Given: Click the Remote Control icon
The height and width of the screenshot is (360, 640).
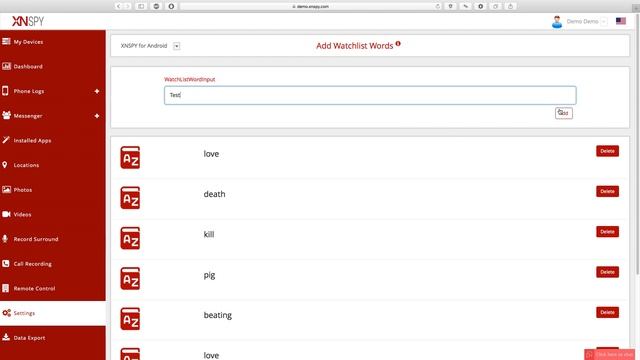Looking at the screenshot, I should pos(5,288).
